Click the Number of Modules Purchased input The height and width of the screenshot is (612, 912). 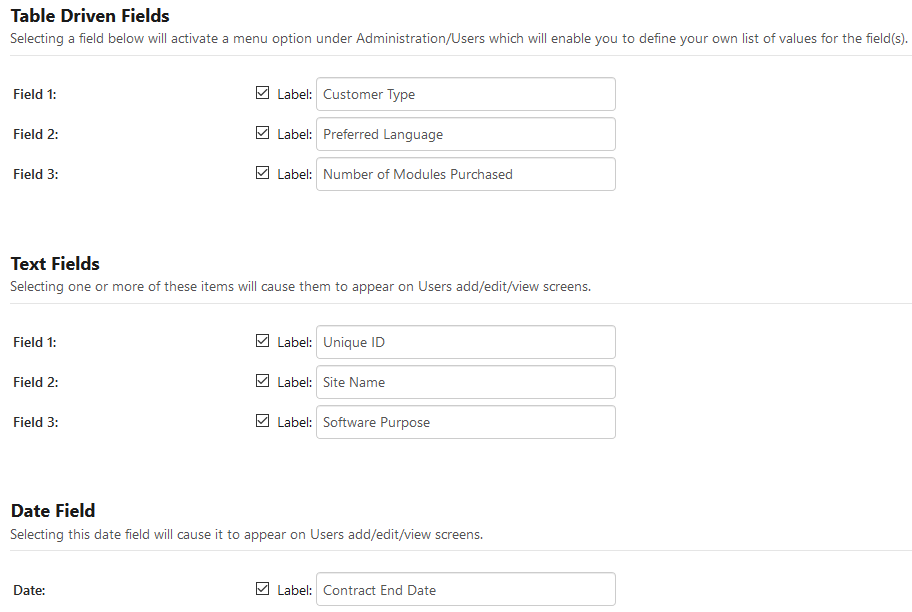(x=465, y=174)
